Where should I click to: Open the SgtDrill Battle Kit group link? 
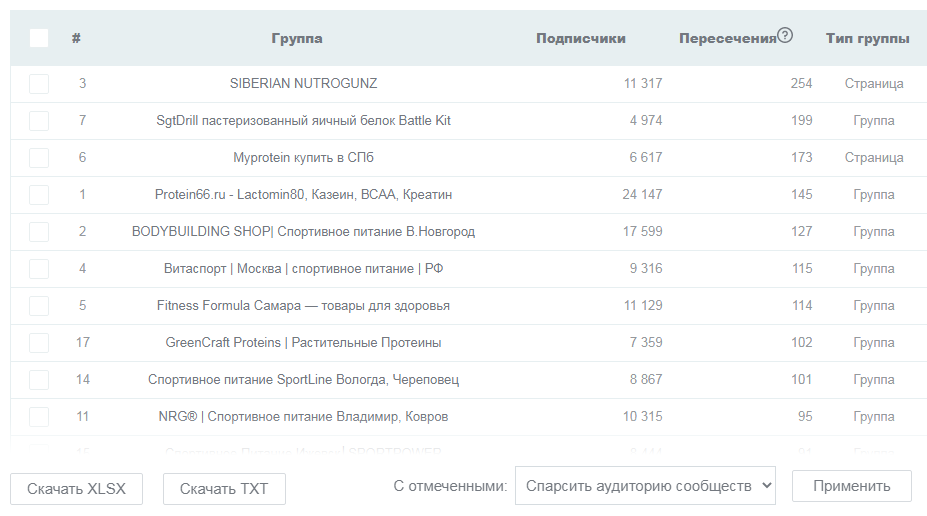[304, 121]
